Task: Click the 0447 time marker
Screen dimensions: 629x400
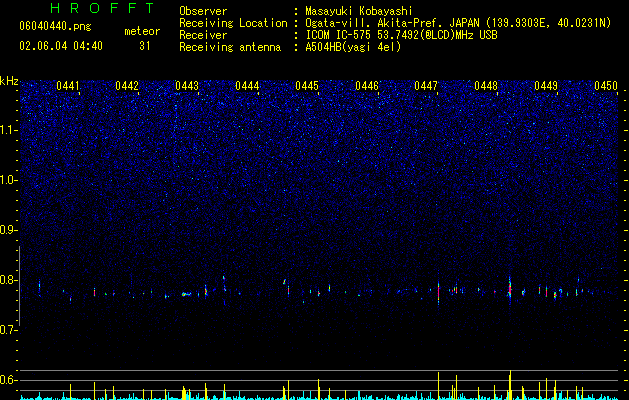Action: (x=426, y=86)
